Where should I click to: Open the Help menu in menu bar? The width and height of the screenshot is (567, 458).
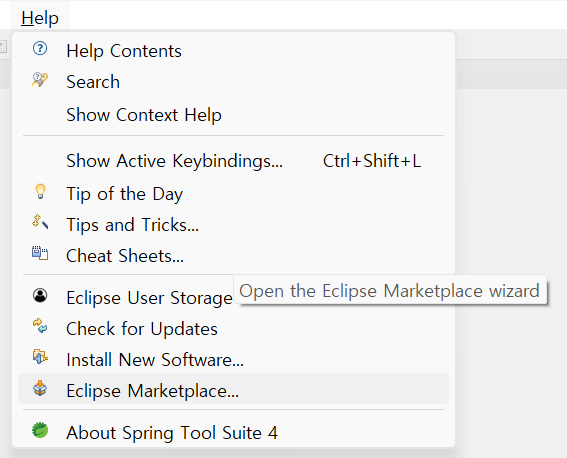coord(40,17)
